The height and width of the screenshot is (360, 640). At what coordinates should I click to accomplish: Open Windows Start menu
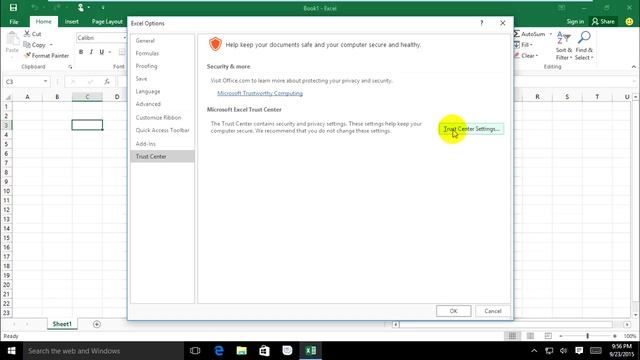click(11, 351)
